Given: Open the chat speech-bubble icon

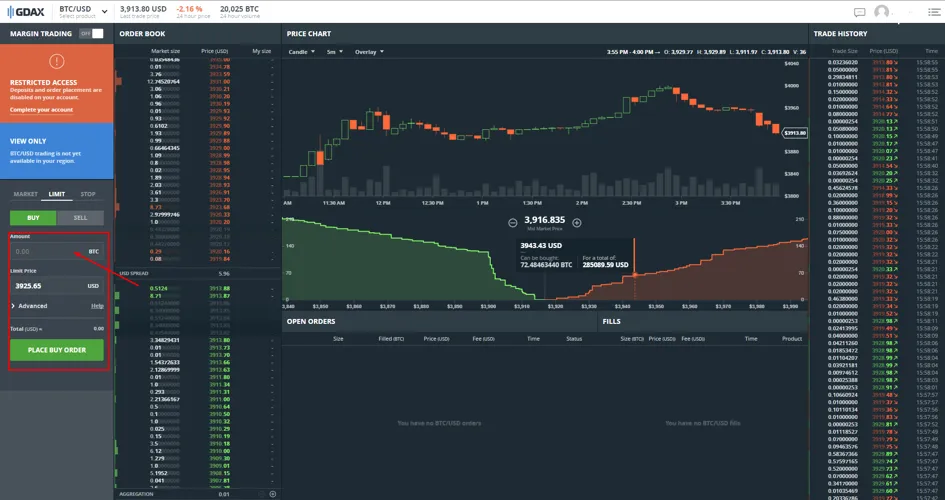Looking at the screenshot, I should (859, 12).
